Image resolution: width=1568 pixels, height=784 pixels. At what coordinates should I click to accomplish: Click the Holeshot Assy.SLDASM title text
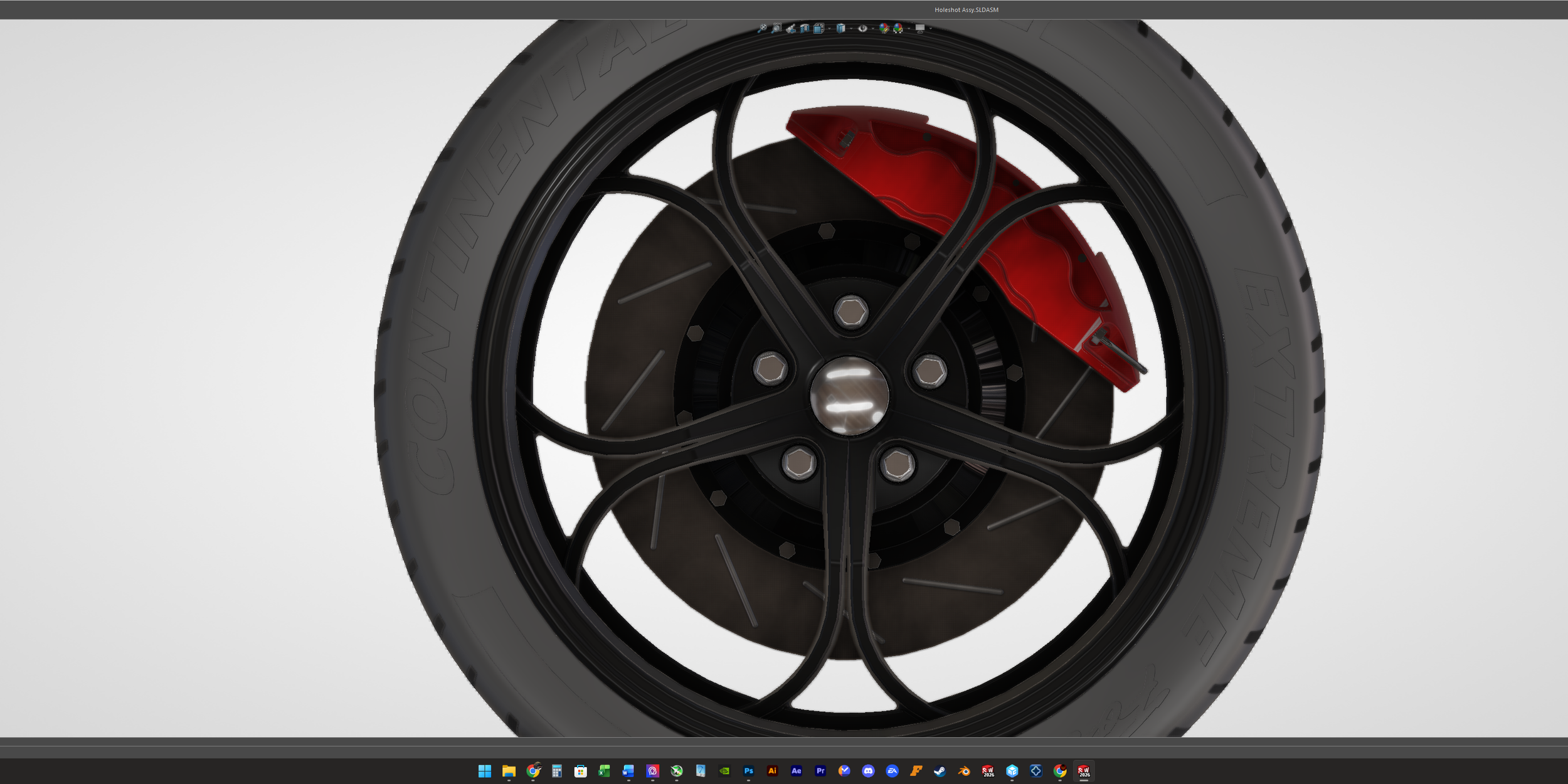tap(967, 10)
